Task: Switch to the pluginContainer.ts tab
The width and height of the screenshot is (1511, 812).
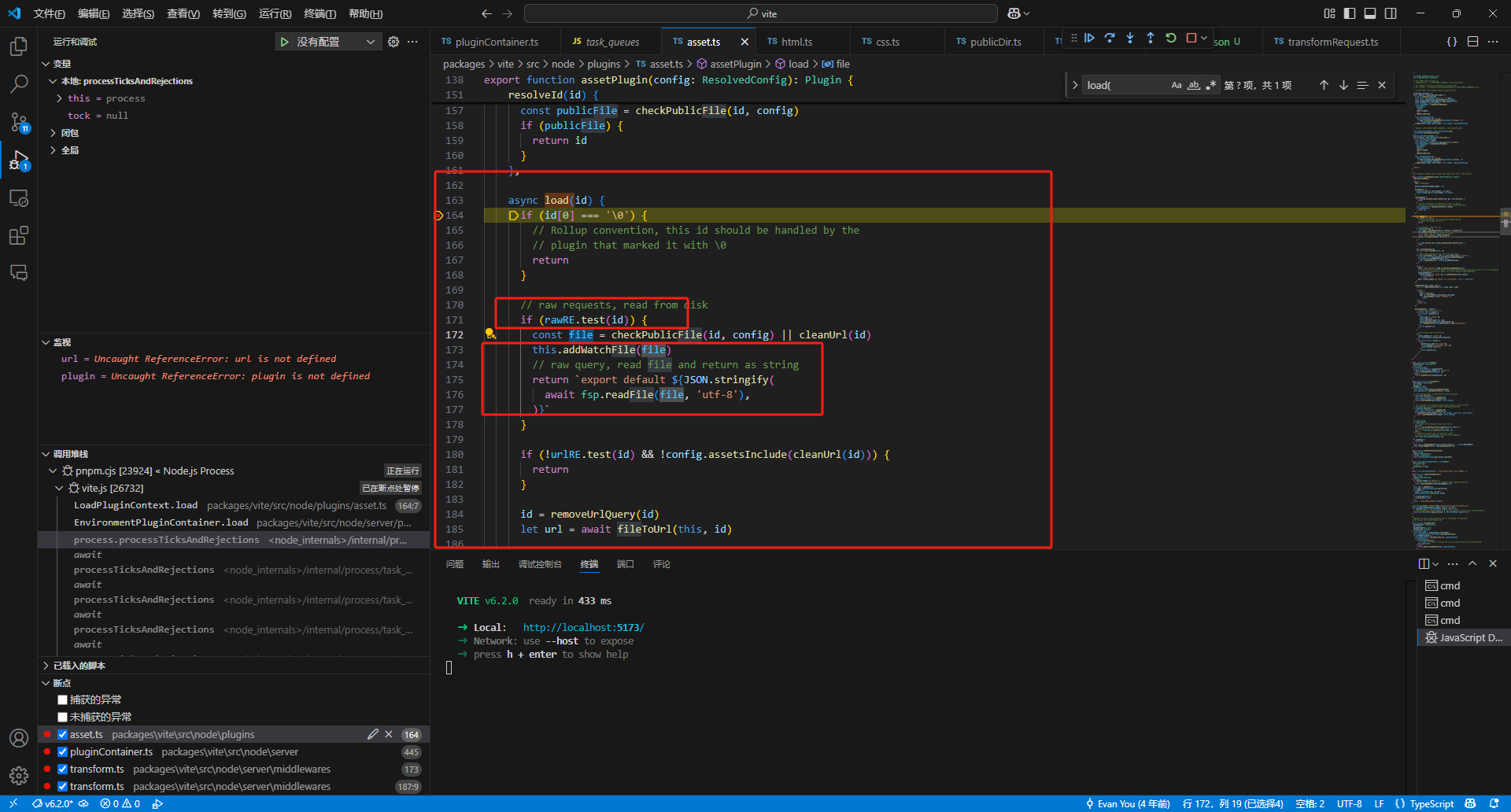Action: click(x=497, y=42)
